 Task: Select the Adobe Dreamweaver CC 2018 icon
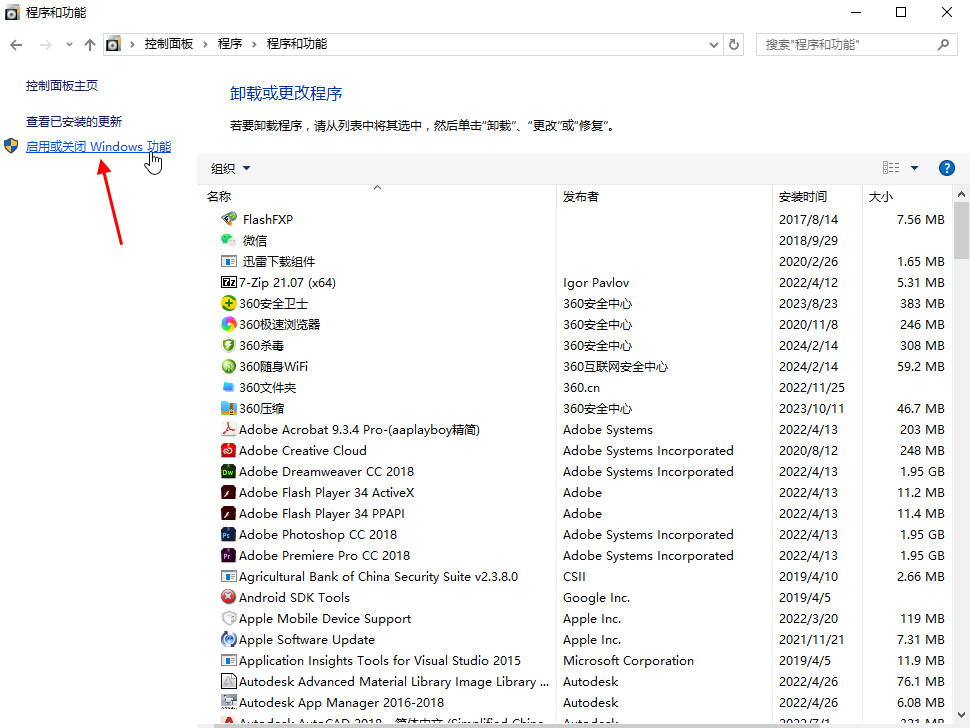click(228, 472)
